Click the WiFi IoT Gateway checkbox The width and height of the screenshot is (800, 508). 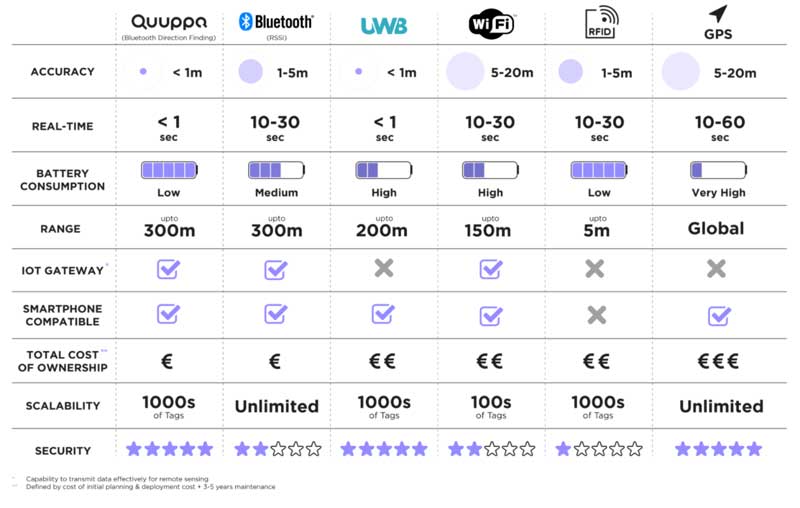(x=491, y=268)
